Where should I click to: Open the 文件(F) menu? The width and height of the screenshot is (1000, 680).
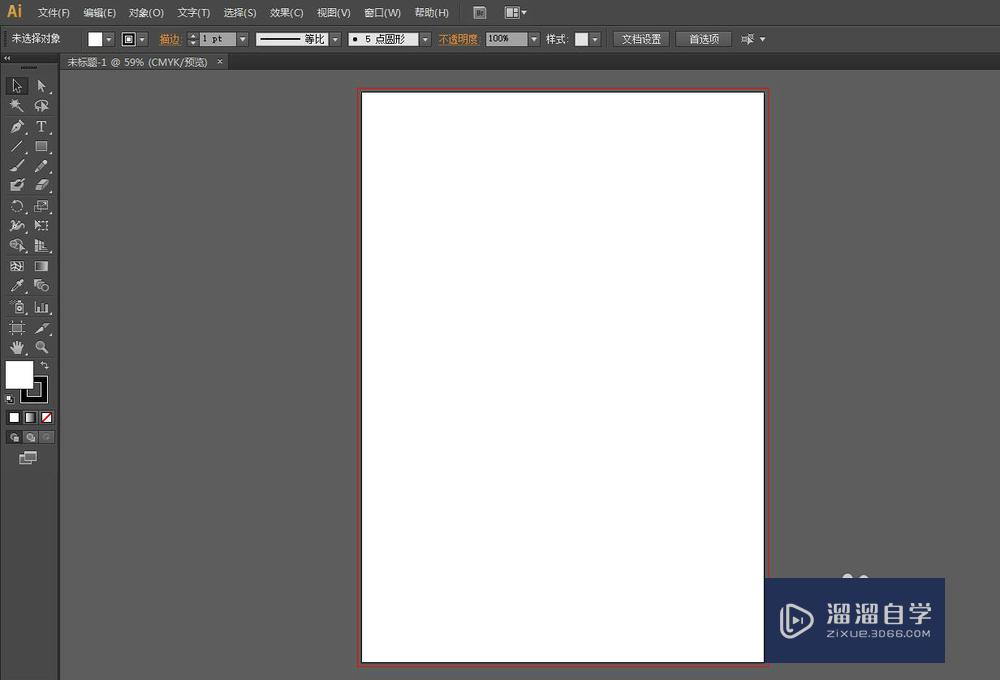click(x=54, y=13)
